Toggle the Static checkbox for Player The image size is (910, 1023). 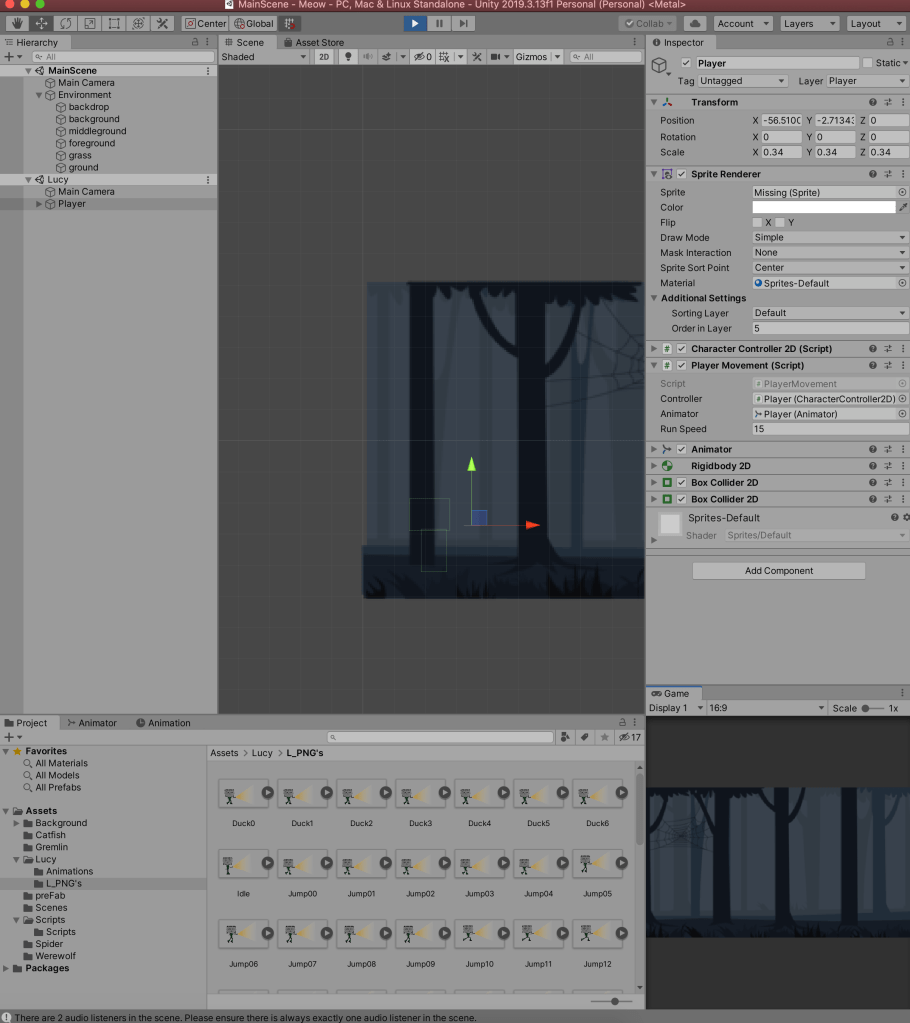[x=868, y=63]
